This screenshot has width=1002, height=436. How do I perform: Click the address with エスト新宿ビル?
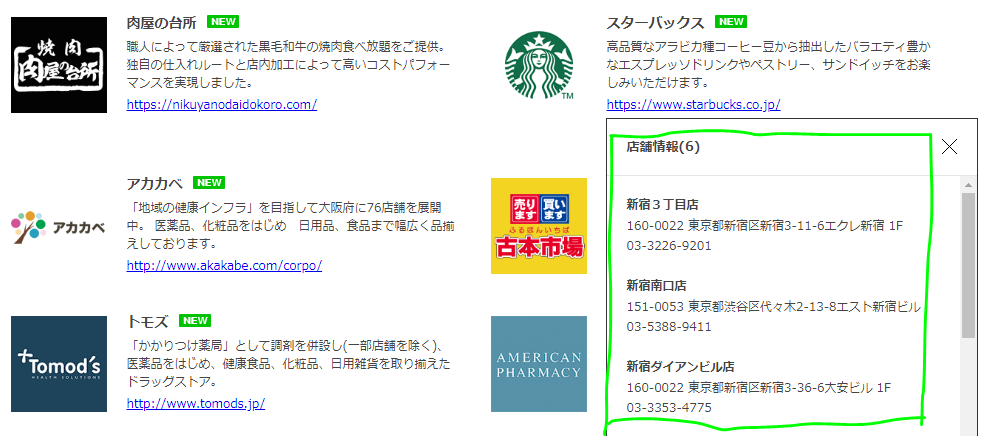point(773,306)
